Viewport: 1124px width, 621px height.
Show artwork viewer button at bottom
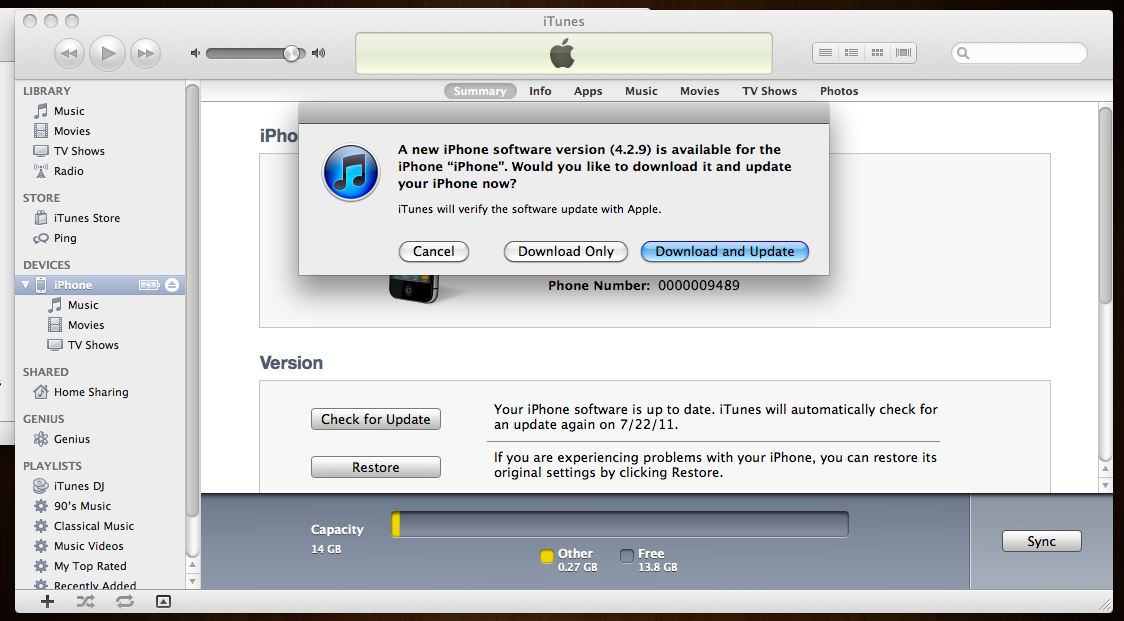[x=163, y=602]
